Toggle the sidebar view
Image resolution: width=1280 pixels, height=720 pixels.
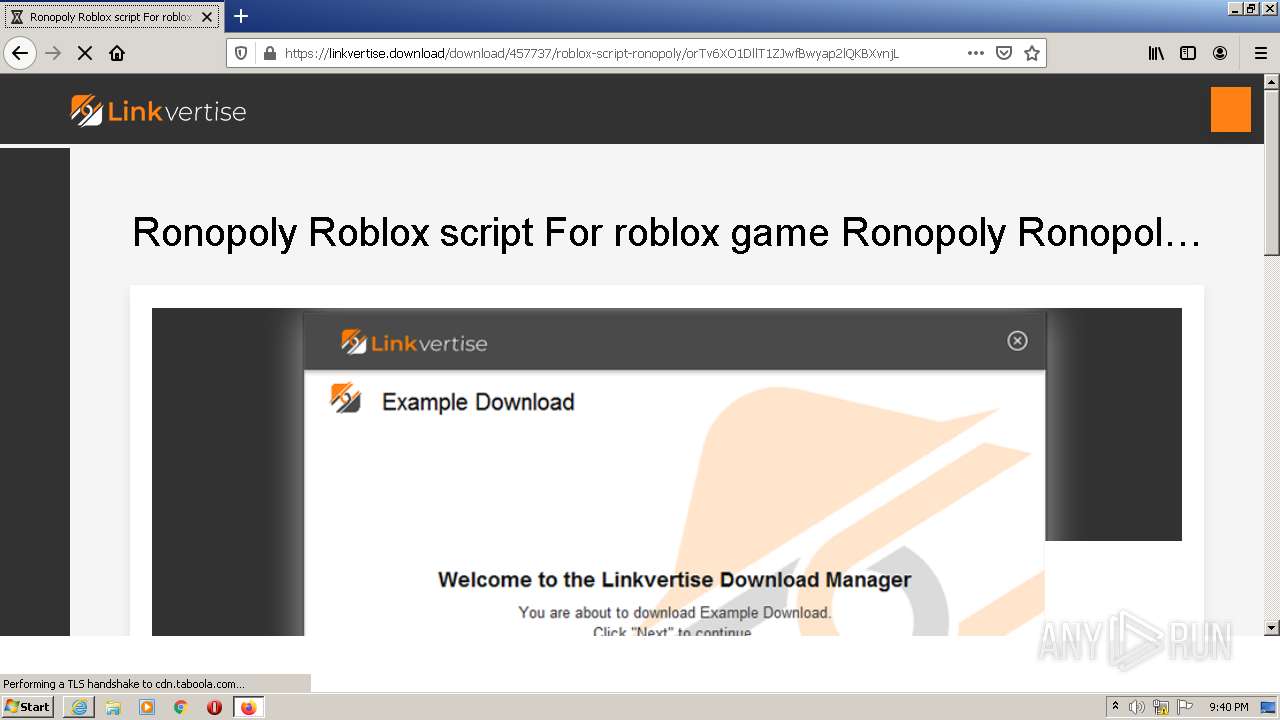[1188, 53]
